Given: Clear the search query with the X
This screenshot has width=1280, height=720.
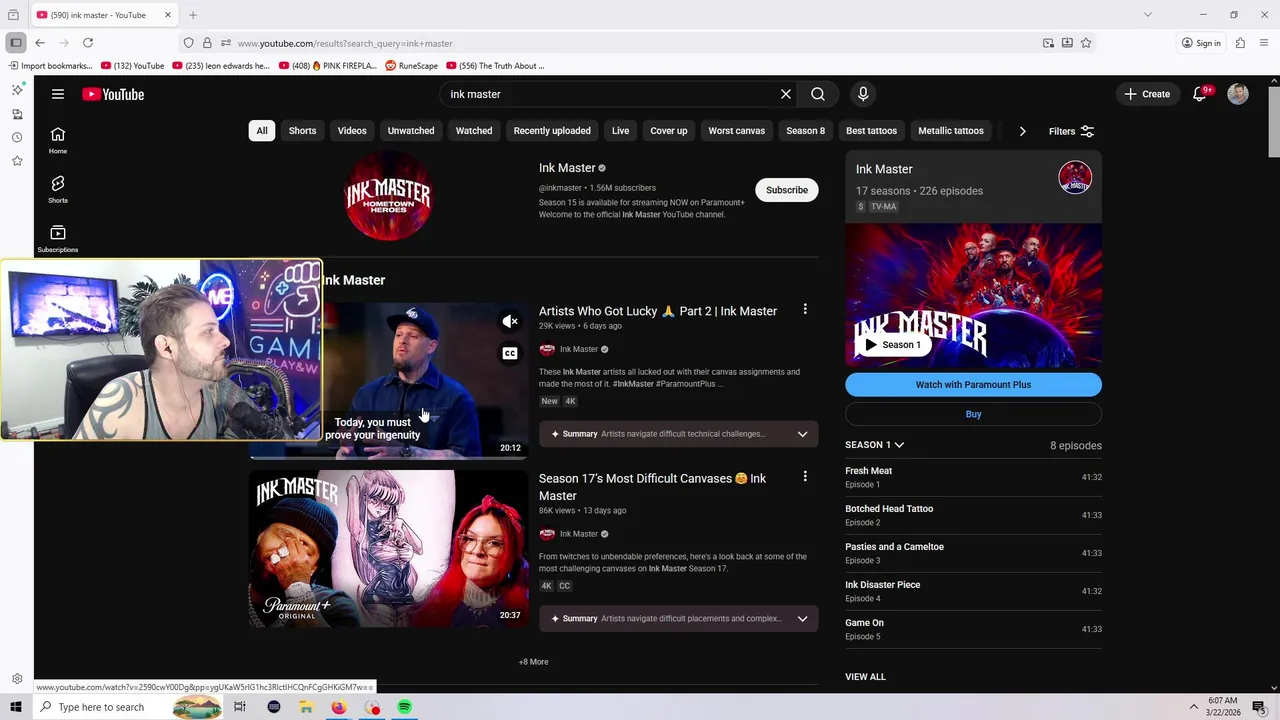Looking at the screenshot, I should point(786,94).
